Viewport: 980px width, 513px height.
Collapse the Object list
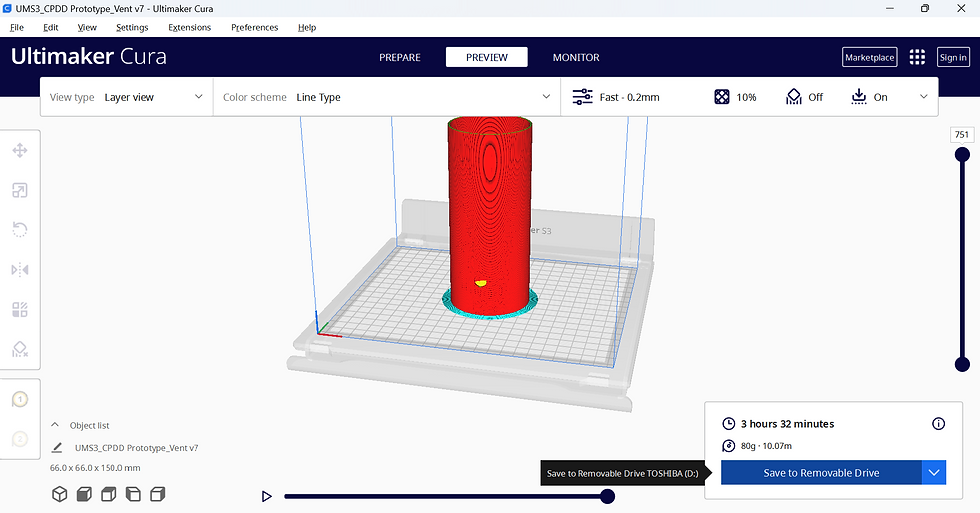tap(55, 425)
